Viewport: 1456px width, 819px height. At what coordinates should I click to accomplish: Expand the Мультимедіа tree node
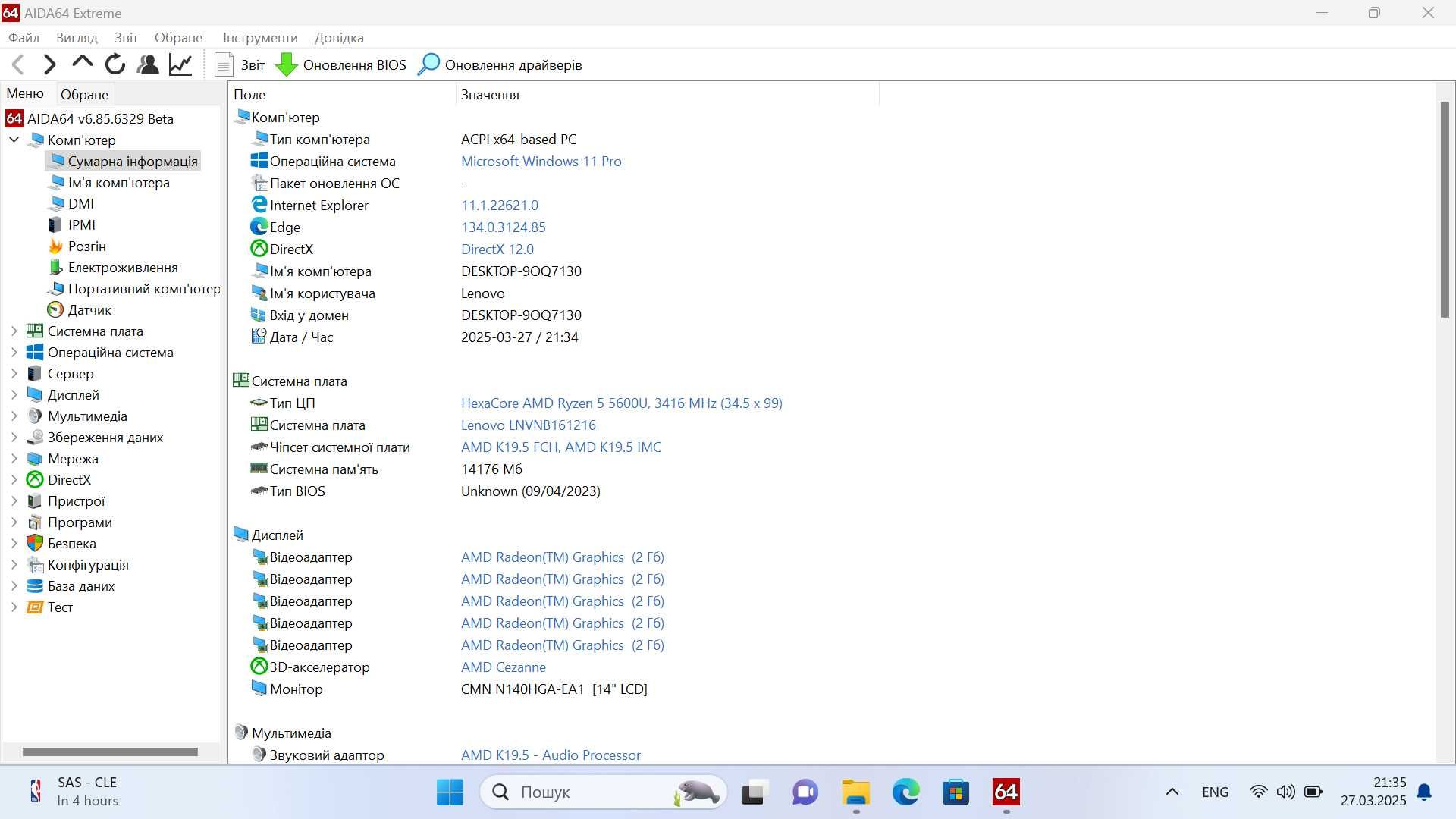point(14,416)
